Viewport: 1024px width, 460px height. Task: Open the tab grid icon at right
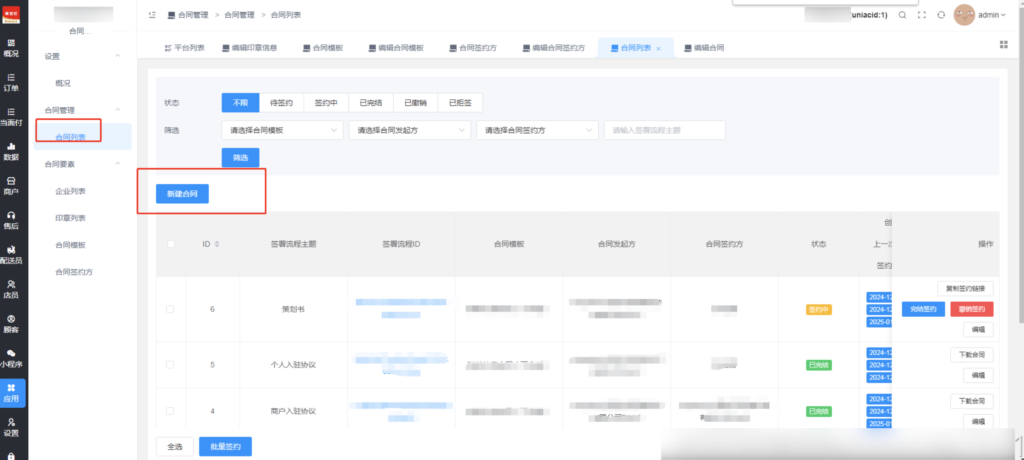coord(1004,44)
